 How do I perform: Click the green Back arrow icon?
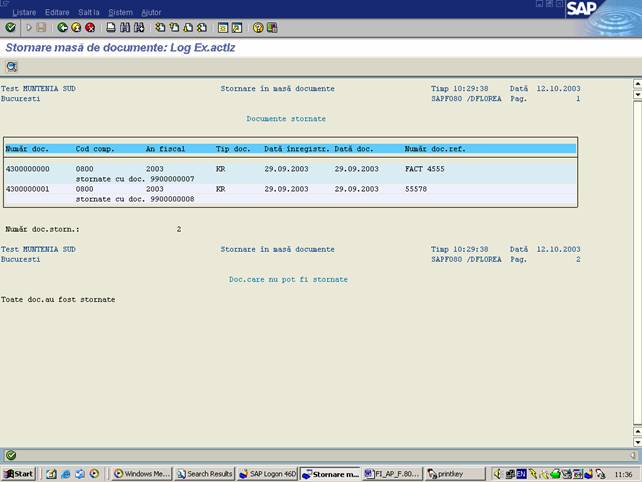tap(63, 28)
